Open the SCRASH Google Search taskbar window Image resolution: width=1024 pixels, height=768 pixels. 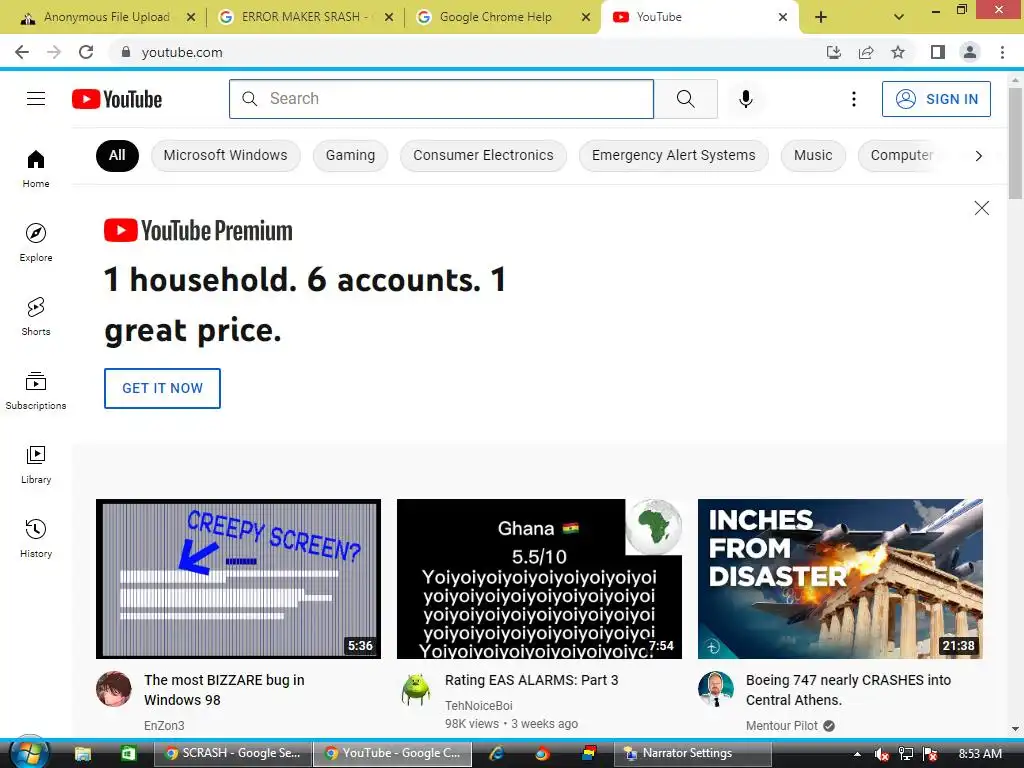(232, 753)
